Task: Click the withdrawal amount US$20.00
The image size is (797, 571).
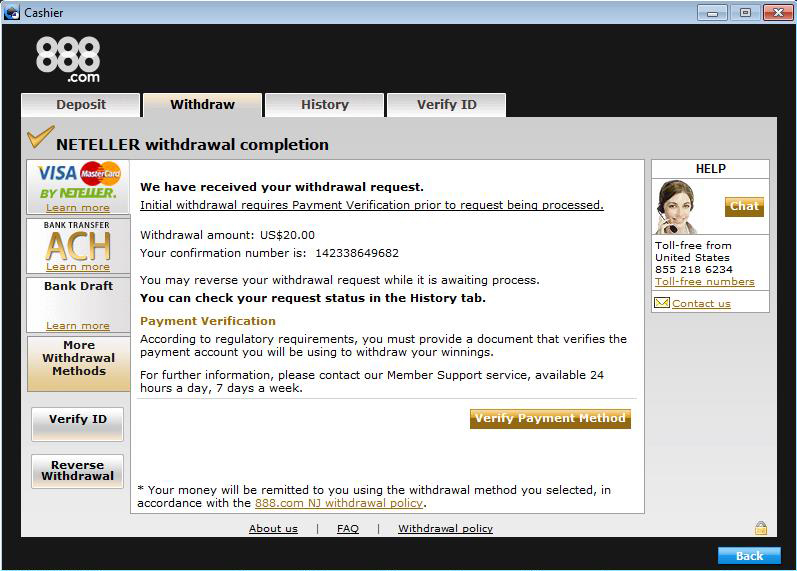Action: (287, 235)
